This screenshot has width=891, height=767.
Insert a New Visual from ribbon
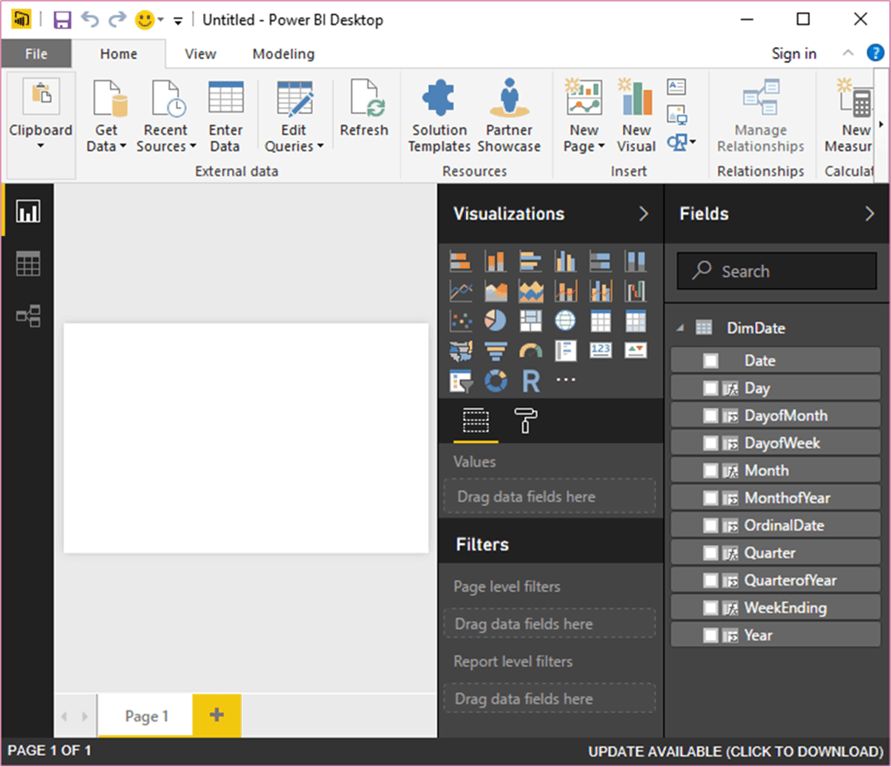tap(636, 116)
